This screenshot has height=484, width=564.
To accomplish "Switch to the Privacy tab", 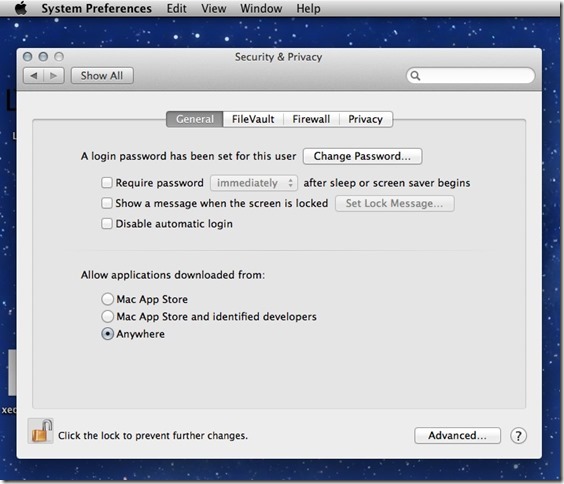I will point(365,119).
